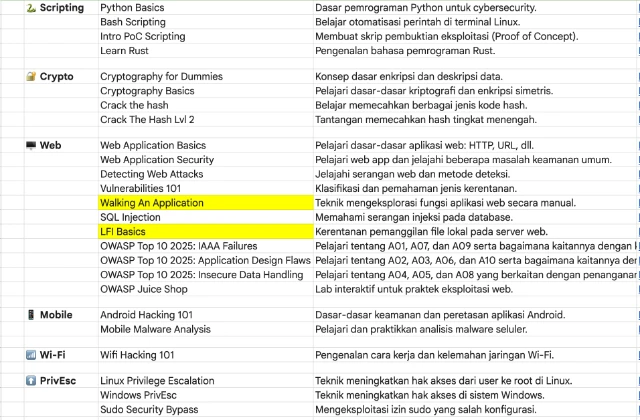Select the Crack the hash cell
Viewport: 640px width, 420px height.
tap(206, 105)
